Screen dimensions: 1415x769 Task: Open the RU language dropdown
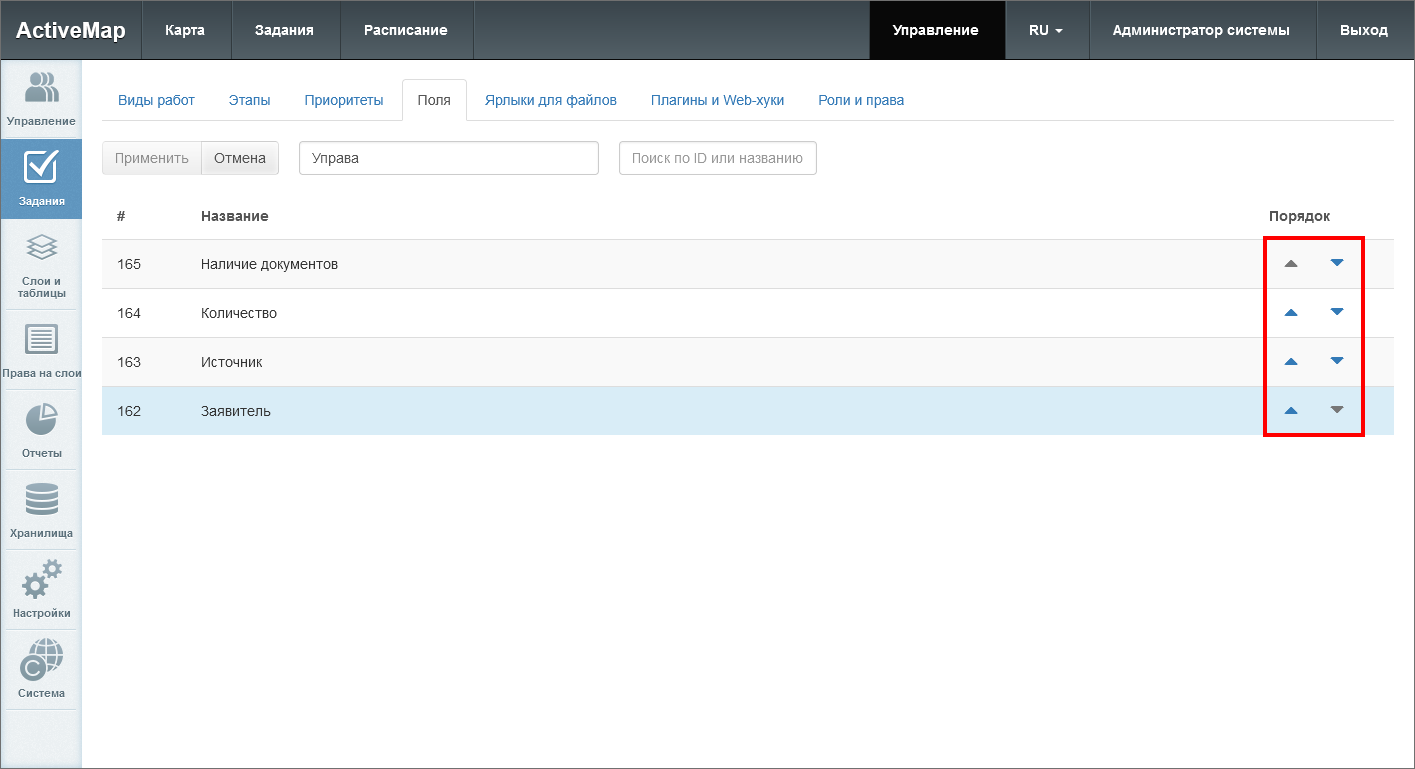pyautogui.click(x=1045, y=30)
